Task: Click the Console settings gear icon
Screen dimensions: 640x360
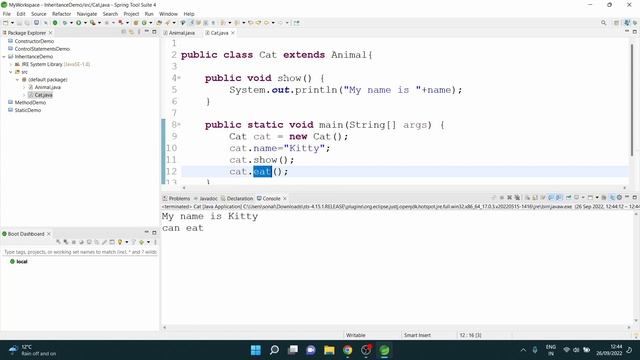Action: pos(620,198)
